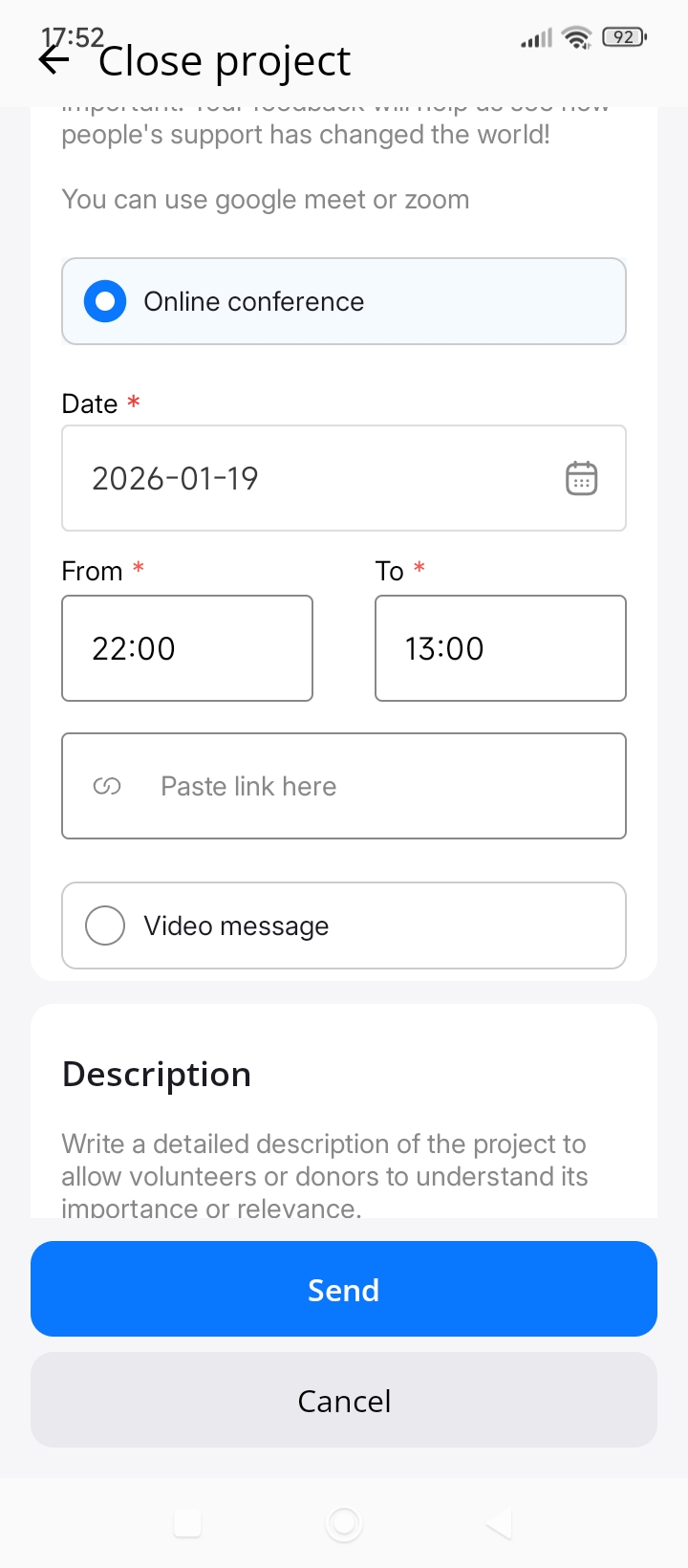This screenshot has width=688, height=1568.
Task: Open calendar picker icon in Date field
Action: click(x=581, y=478)
